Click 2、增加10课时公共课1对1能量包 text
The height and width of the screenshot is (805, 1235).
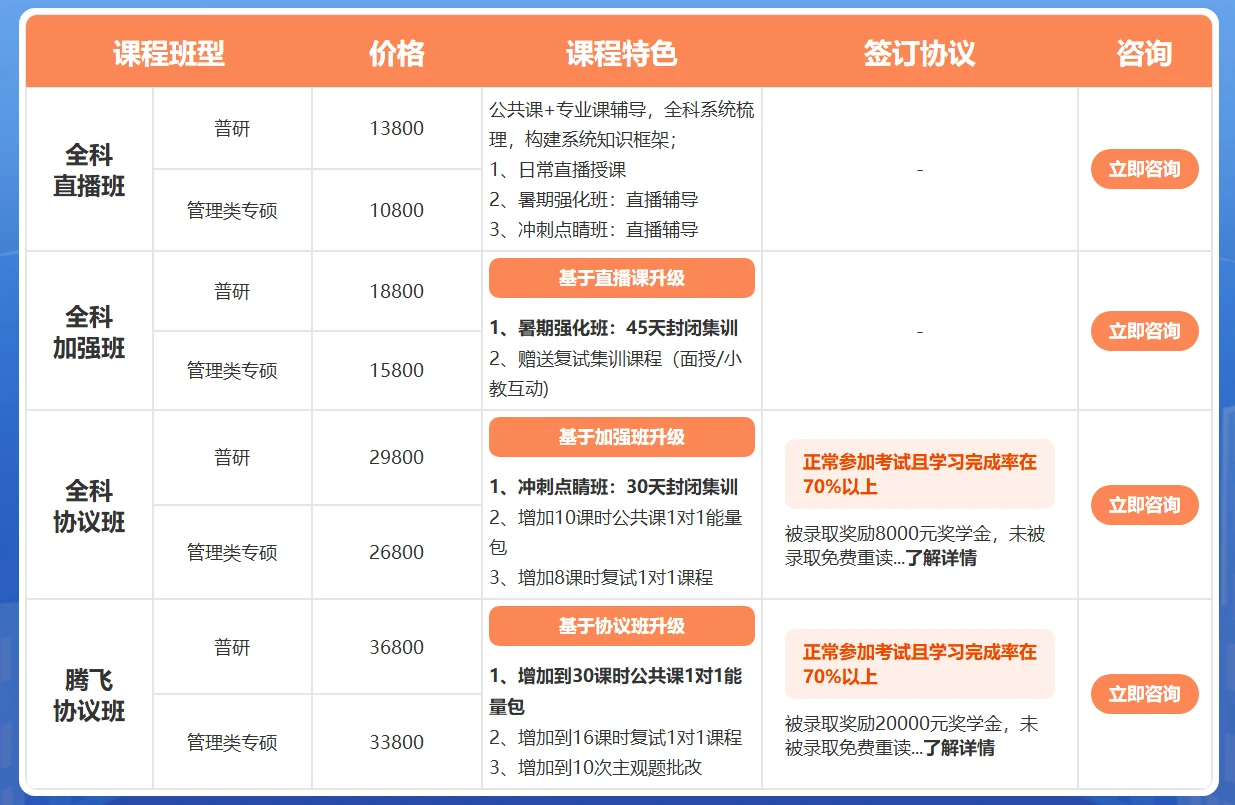point(615,532)
